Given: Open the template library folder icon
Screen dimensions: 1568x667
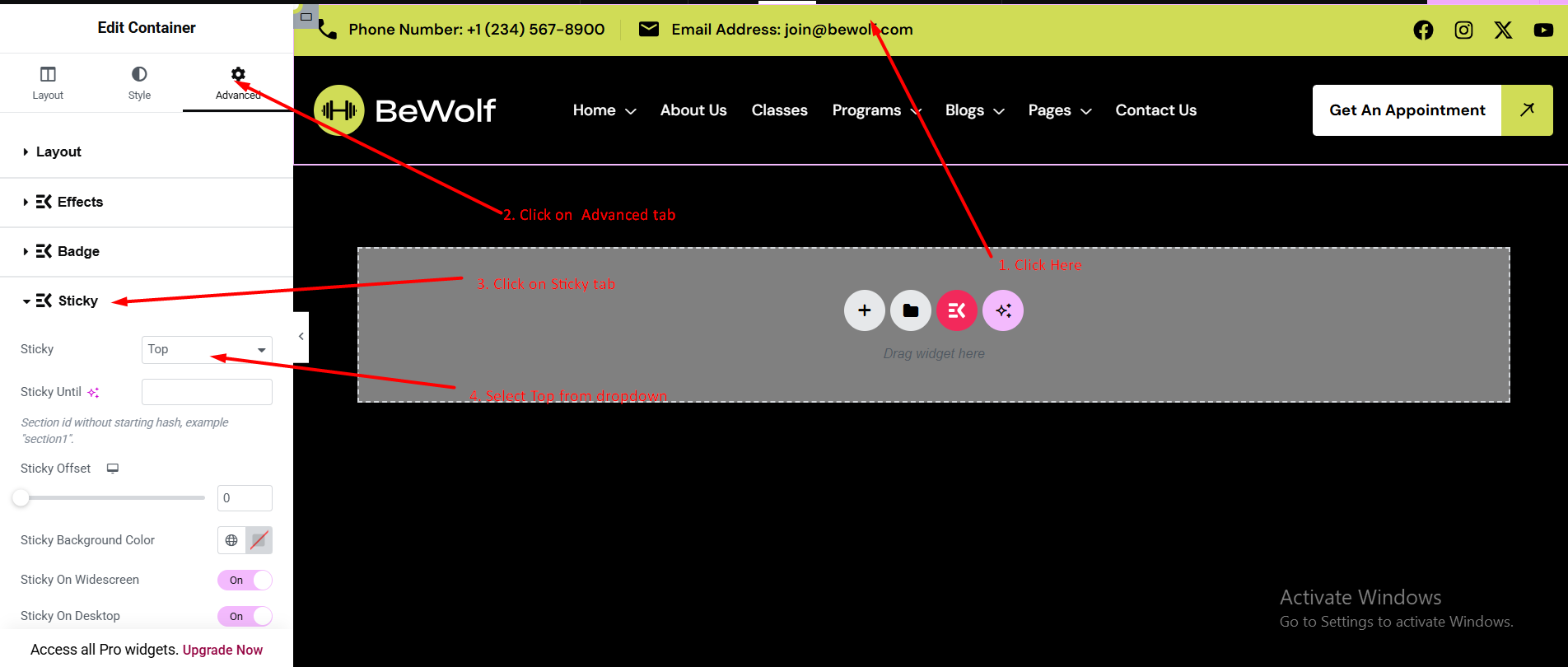Looking at the screenshot, I should (911, 310).
